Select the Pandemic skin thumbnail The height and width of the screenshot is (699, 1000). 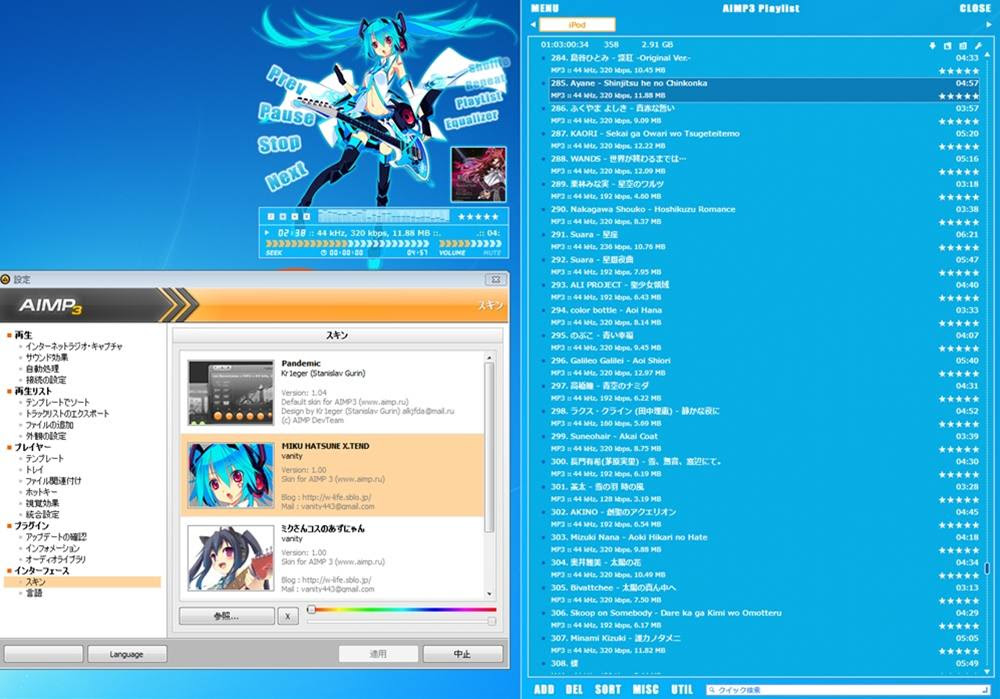coord(231,392)
